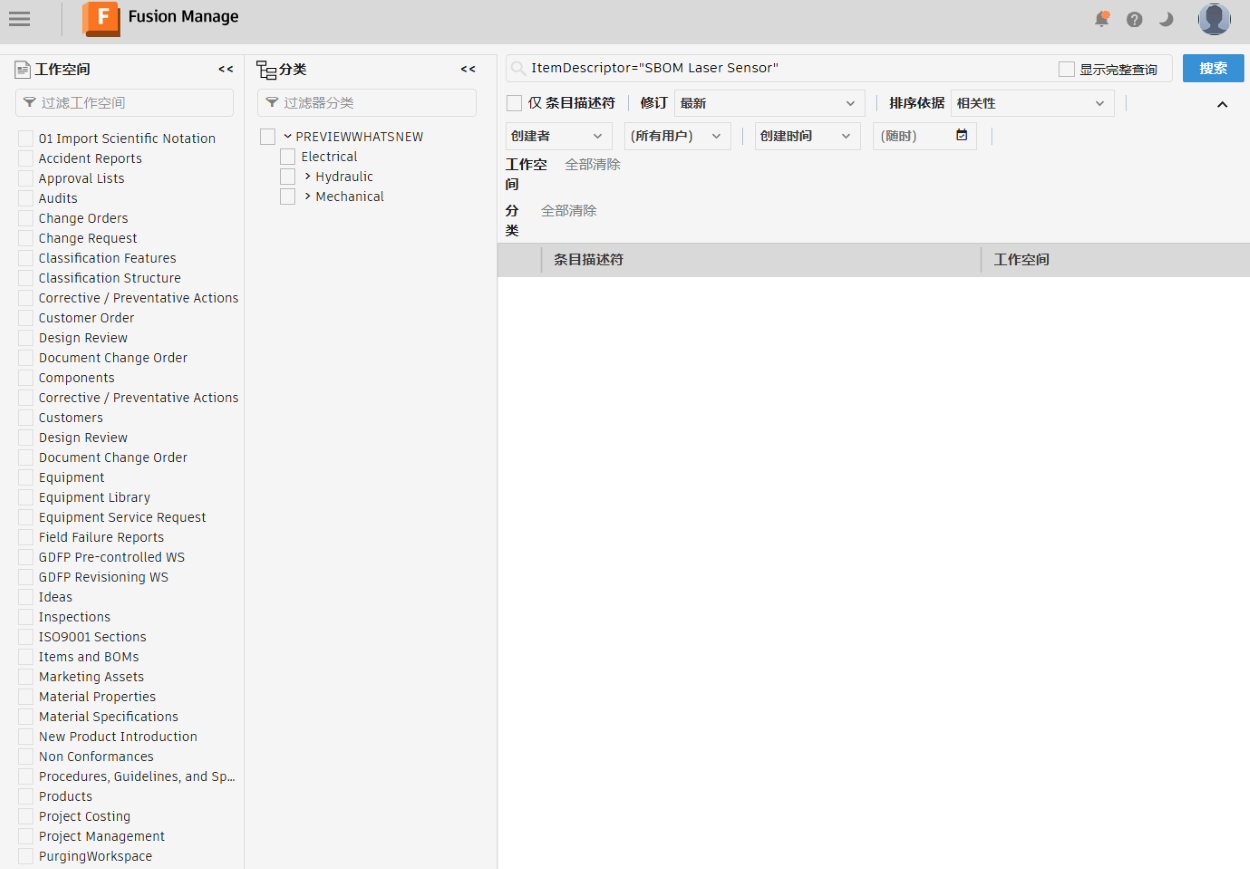Click the 分类 classification tree icon

(x=266, y=70)
